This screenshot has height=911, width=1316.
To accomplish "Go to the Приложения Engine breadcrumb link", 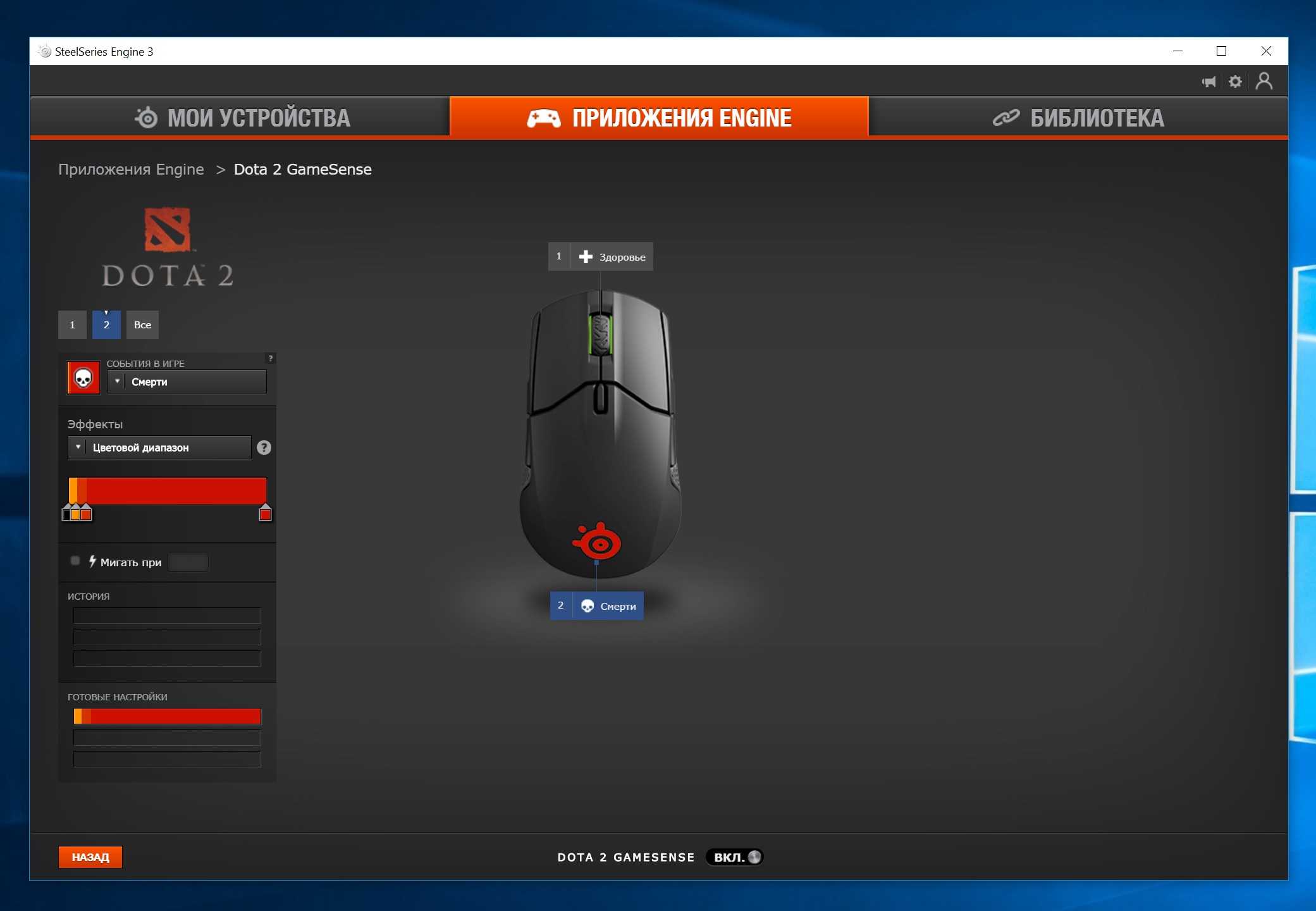I will pyautogui.click(x=131, y=170).
